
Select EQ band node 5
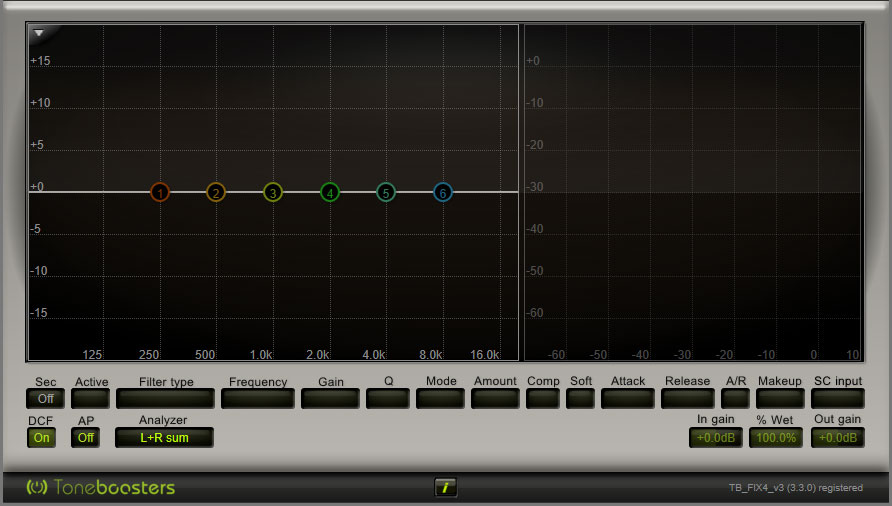pos(386,192)
